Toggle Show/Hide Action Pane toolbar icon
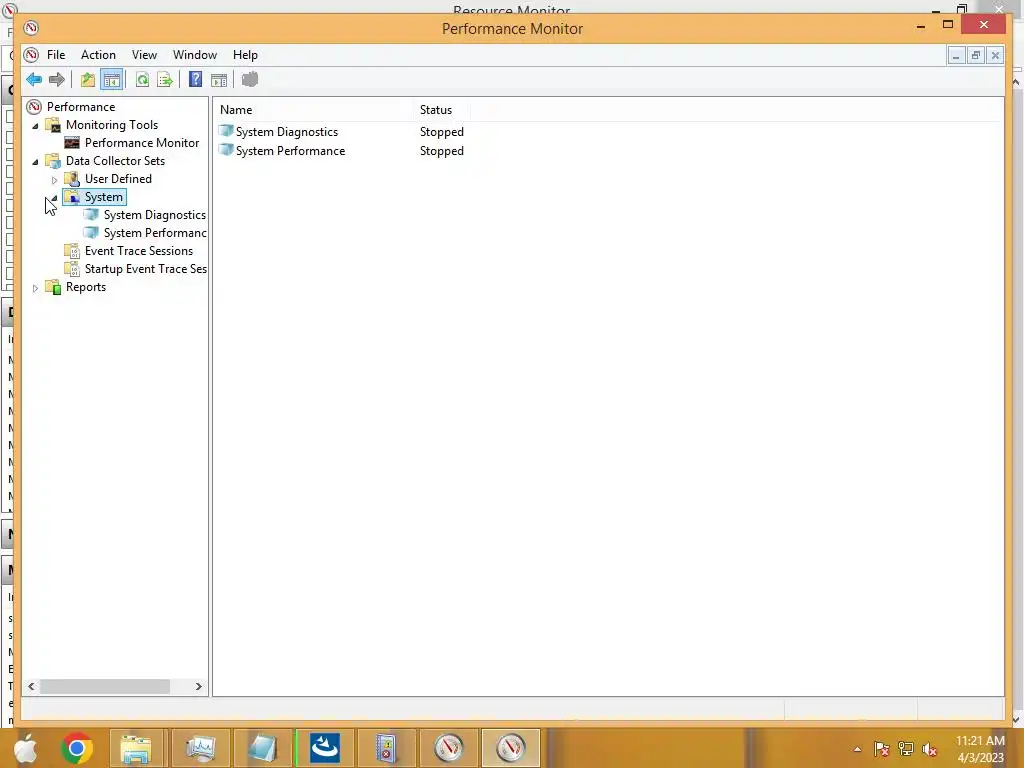This screenshot has width=1024, height=768. 219,80
